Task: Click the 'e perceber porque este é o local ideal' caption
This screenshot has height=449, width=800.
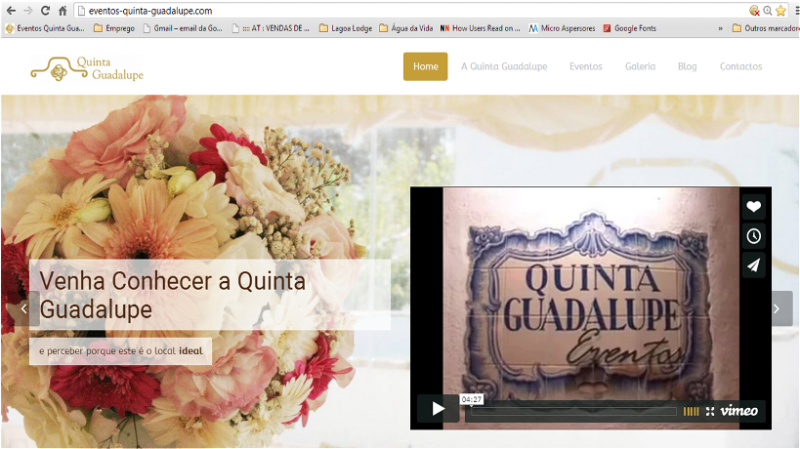Action: (120, 351)
